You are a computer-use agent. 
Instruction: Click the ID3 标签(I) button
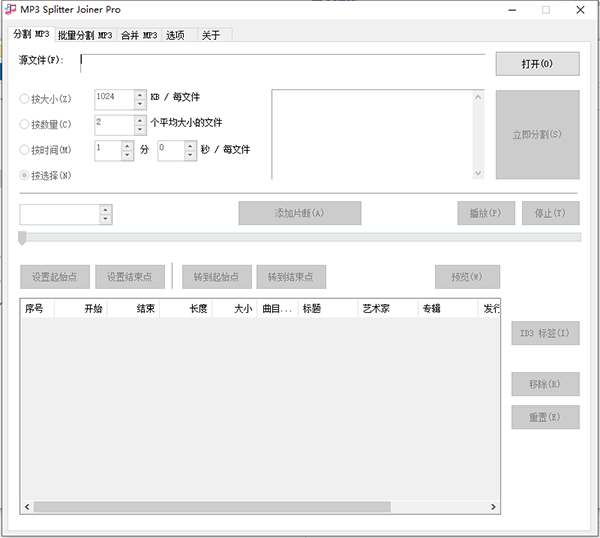point(545,333)
